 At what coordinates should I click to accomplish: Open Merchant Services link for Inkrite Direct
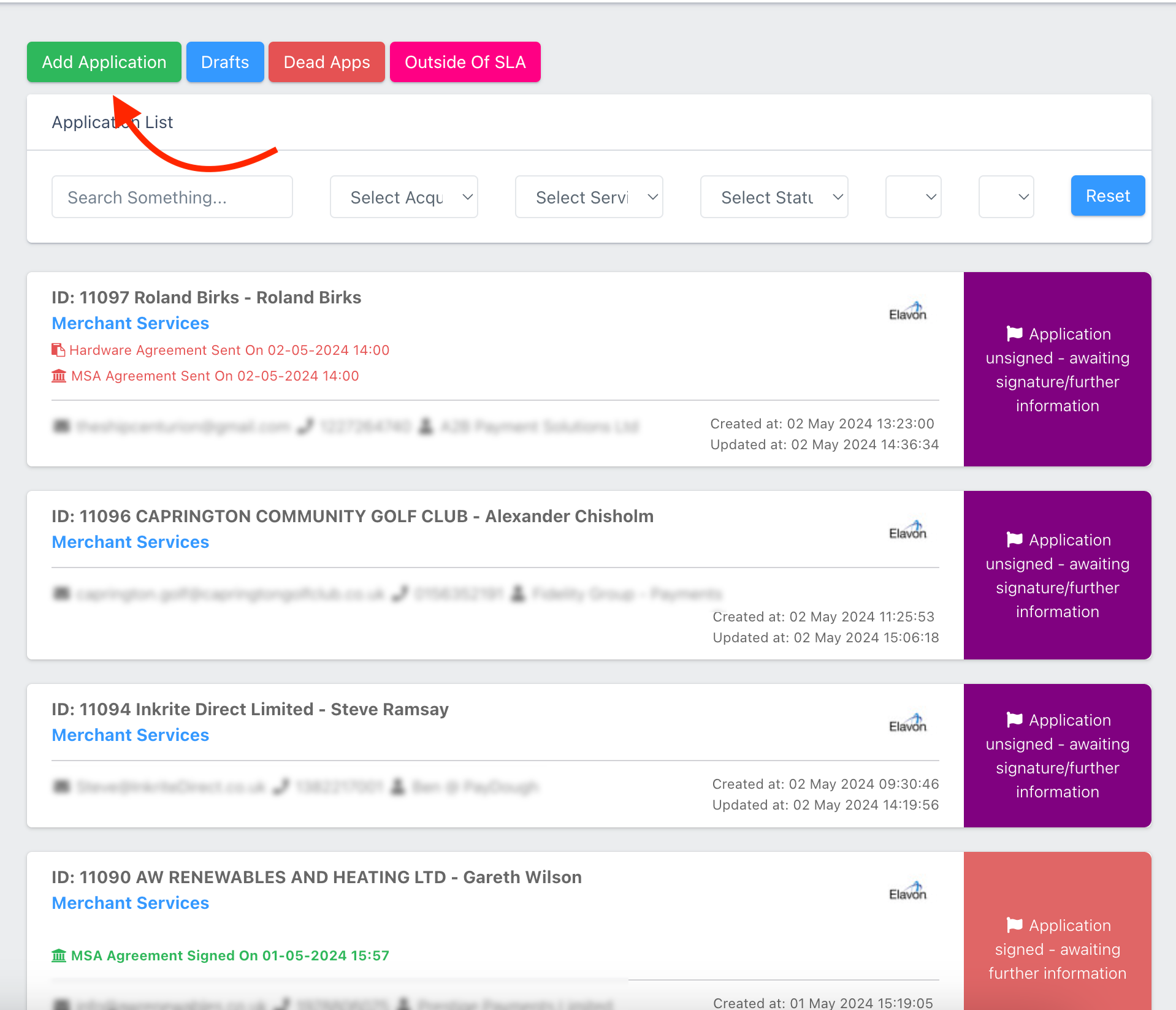click(131, 735)
